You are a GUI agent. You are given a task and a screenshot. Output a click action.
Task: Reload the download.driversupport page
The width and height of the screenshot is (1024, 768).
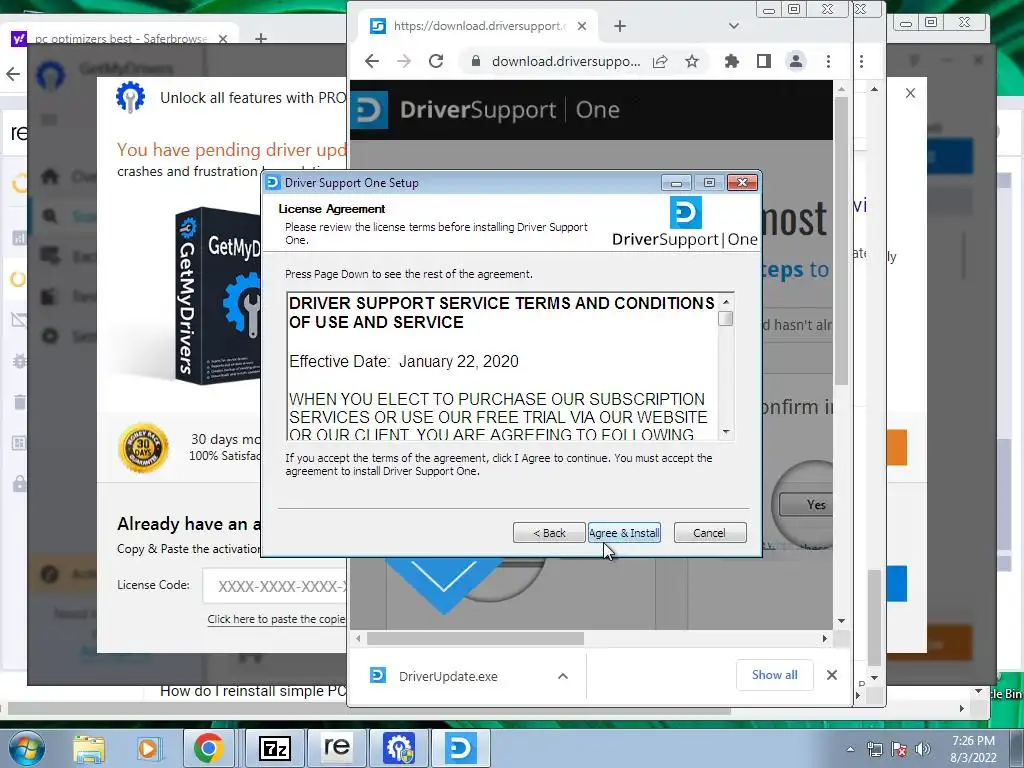436,61
